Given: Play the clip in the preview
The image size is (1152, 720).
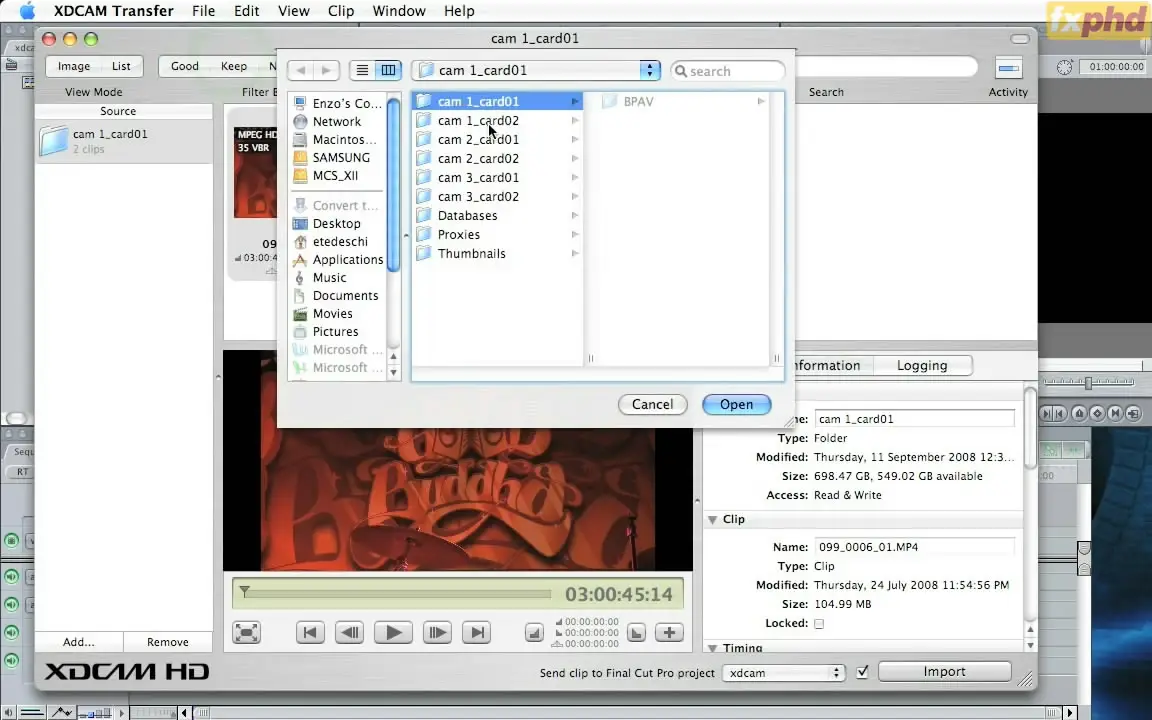Looking at the screenshot, I should 393,633.
